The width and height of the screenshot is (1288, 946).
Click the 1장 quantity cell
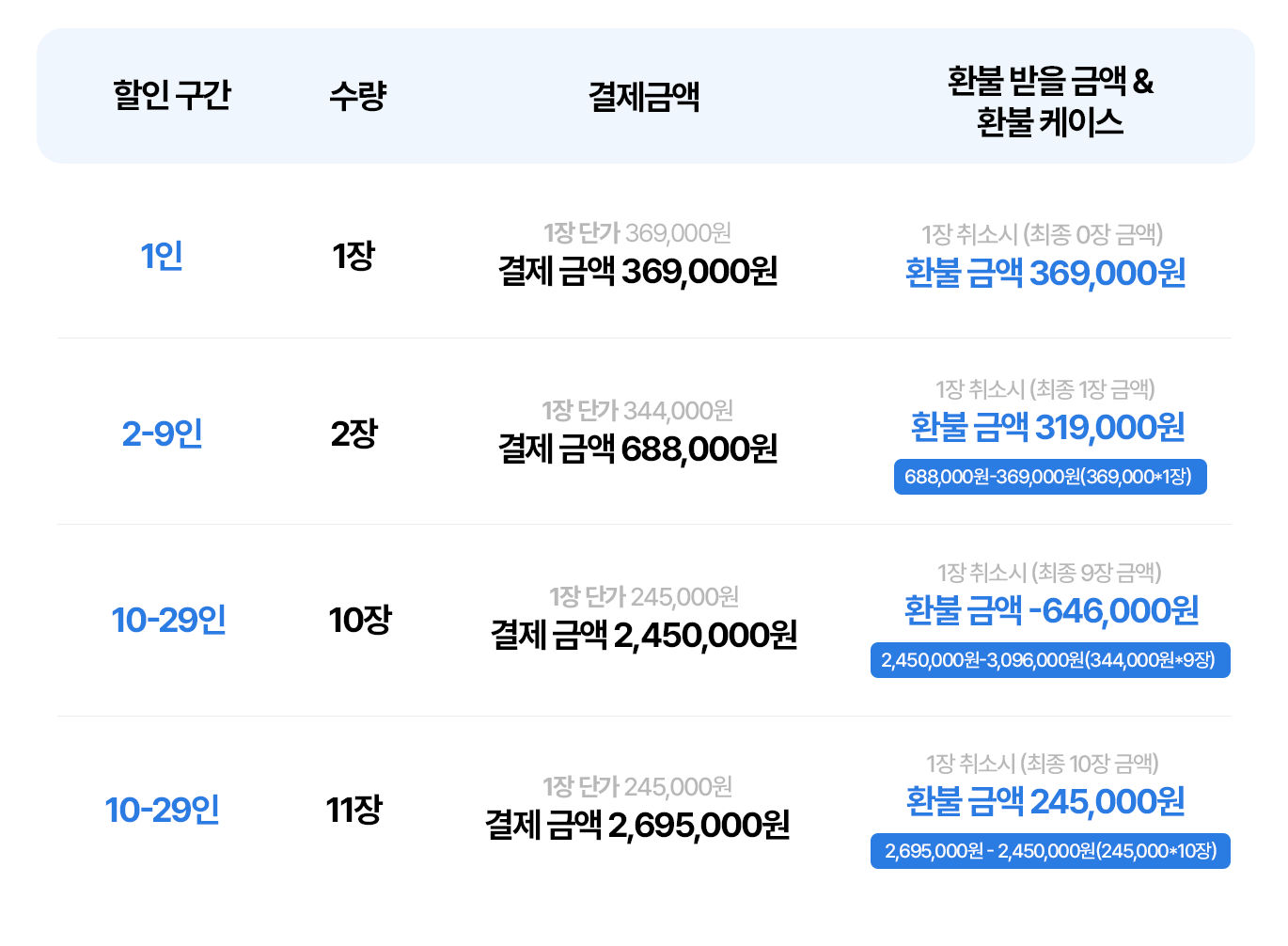tap(354, 256)
